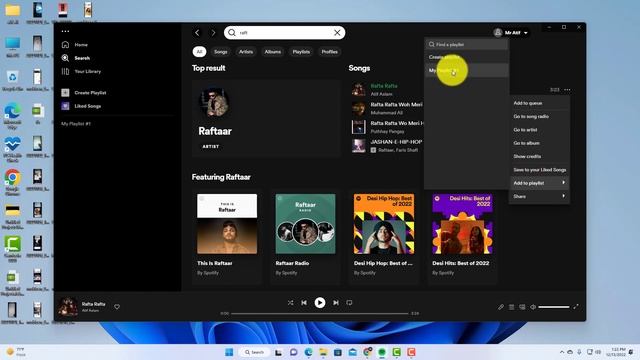Viewport: 640px width, 360px height.
Task: Go back with the left arrow
Action: point(198,33)
